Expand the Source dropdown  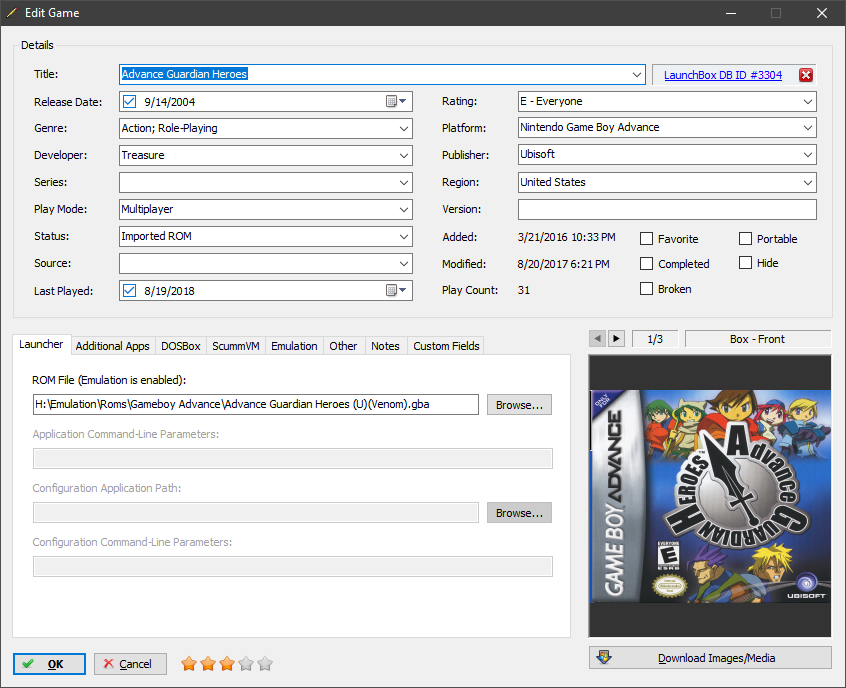pos(404,263)
